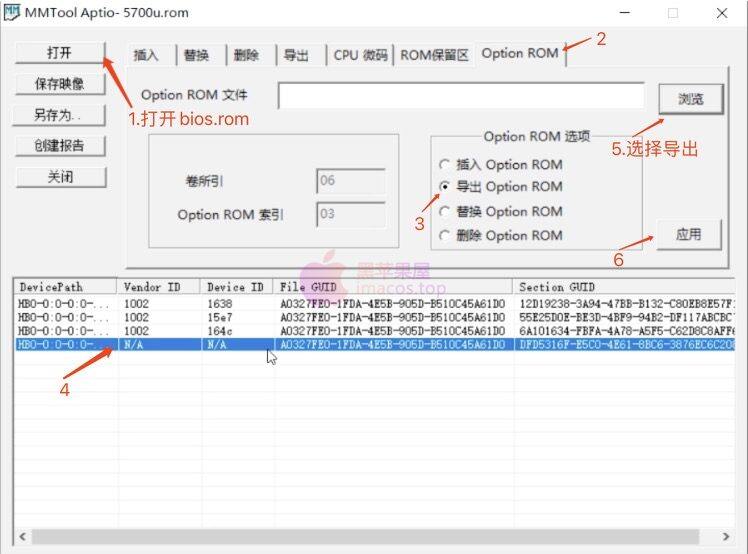Click the 应用 apply button
This screenshot has height=554, width=748.
pyautogui.click(x=689, y=234)
